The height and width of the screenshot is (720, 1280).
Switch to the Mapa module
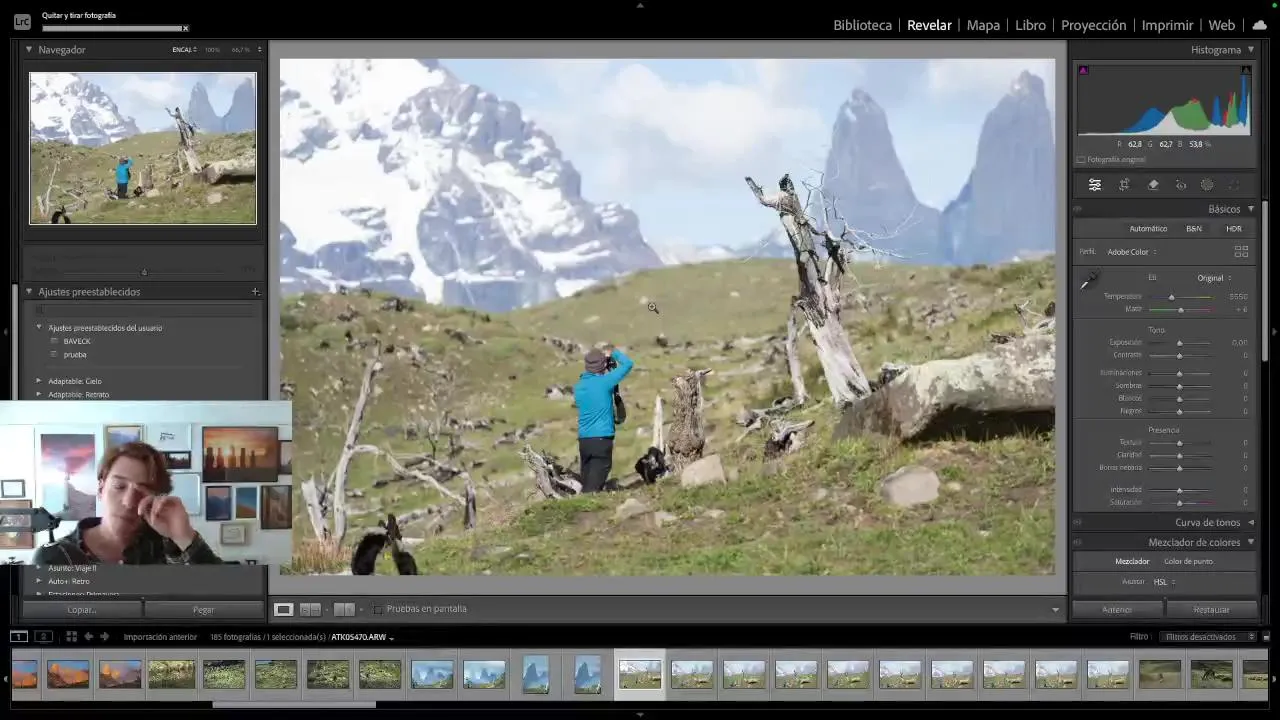(983, 25)
